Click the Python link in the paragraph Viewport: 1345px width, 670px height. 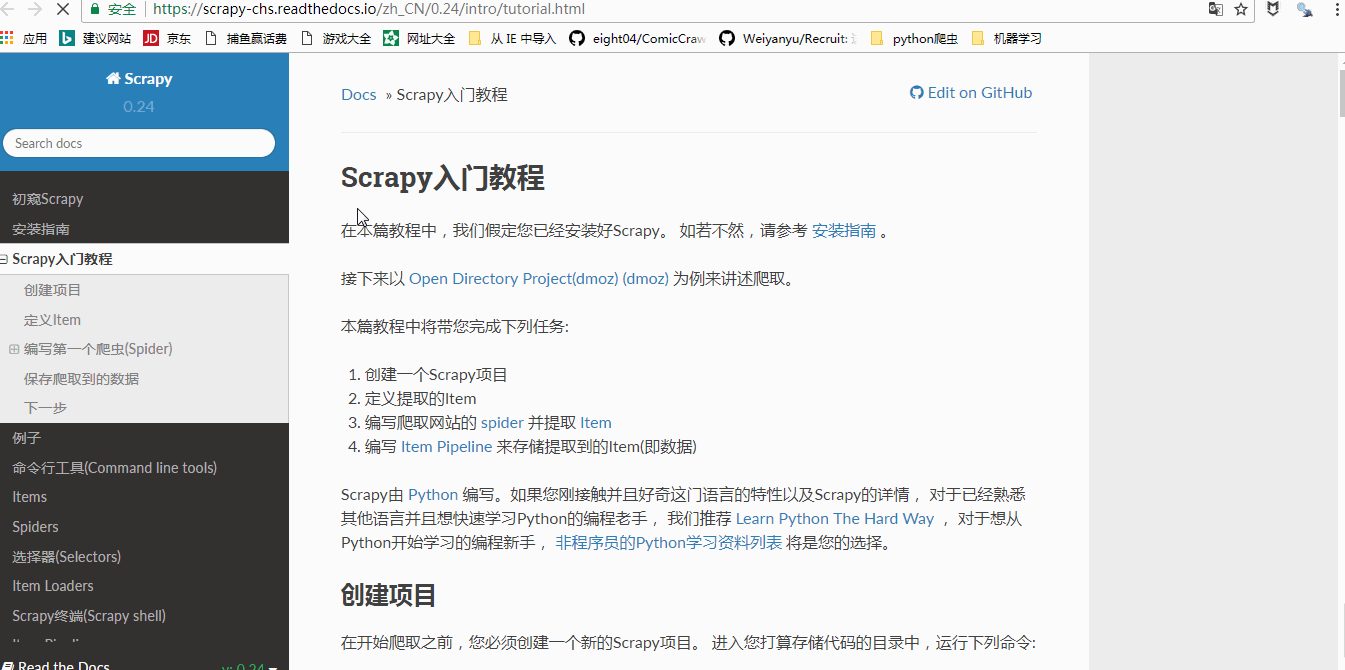point(433,495)
